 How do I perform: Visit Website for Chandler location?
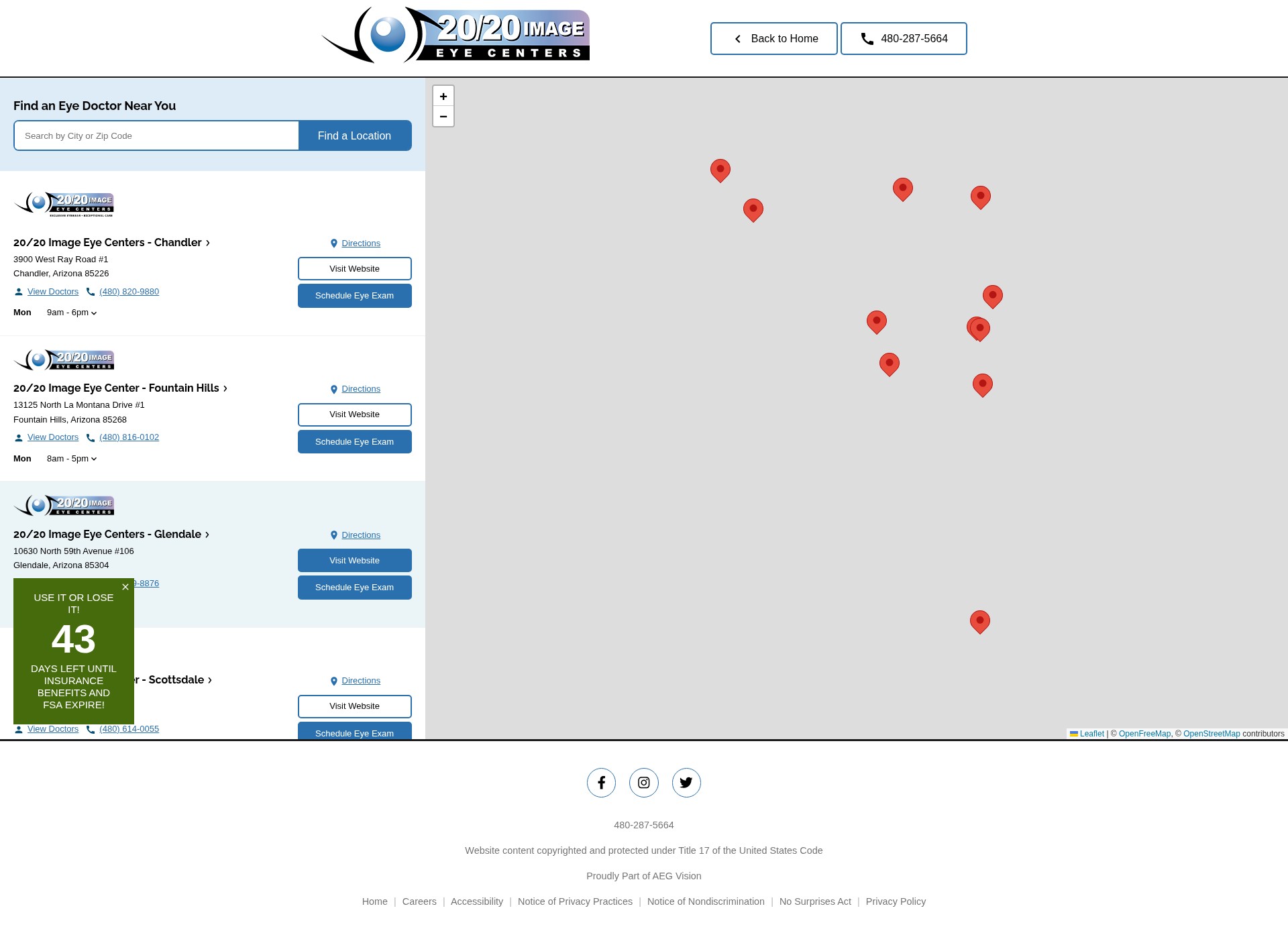click(354, 268)
